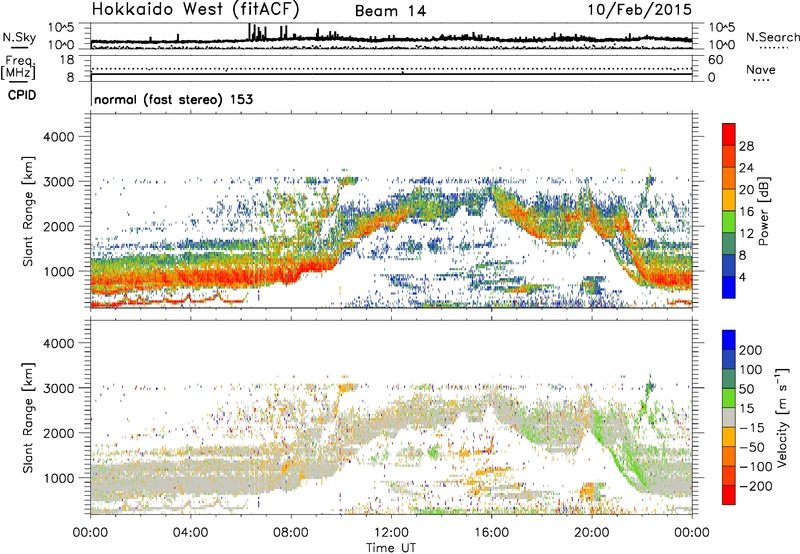The image size is (800, 554).
Task: Click the 4000 tick on the power panel
Action: coord(59,137)
